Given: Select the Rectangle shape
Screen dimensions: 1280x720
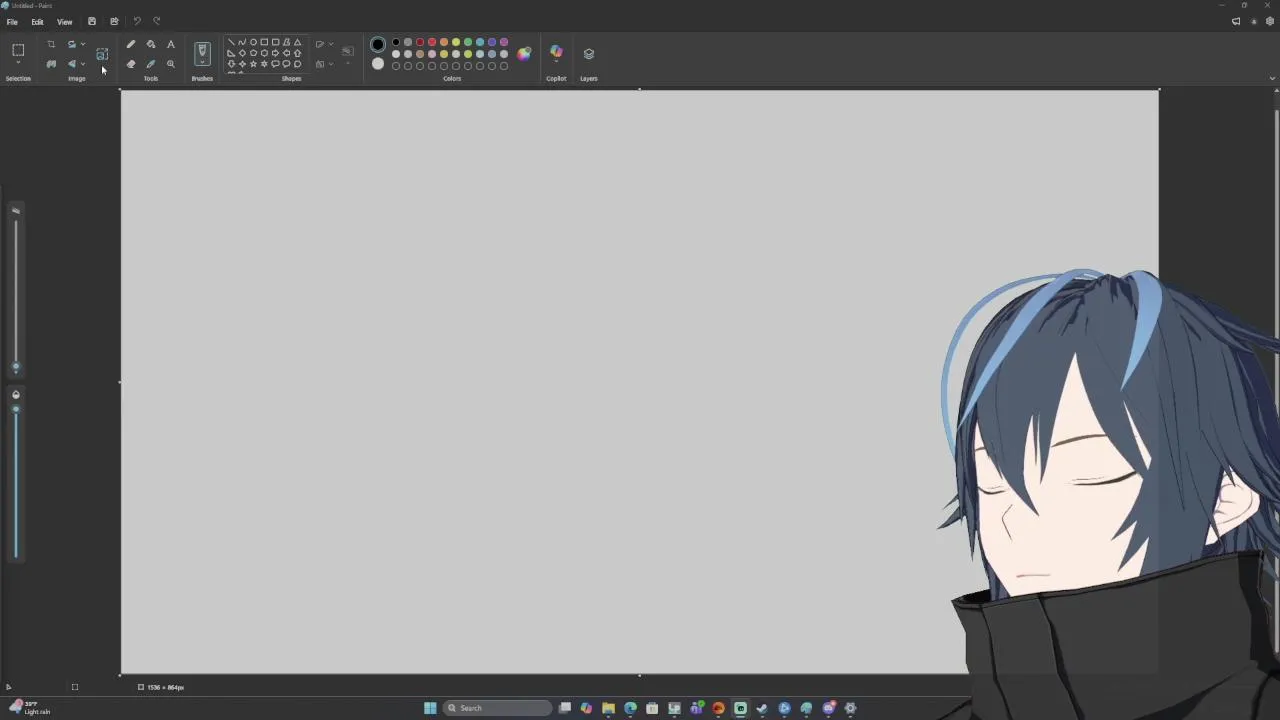Looking at the screenshot, I should pyautogui.click(x=264, y=43).
